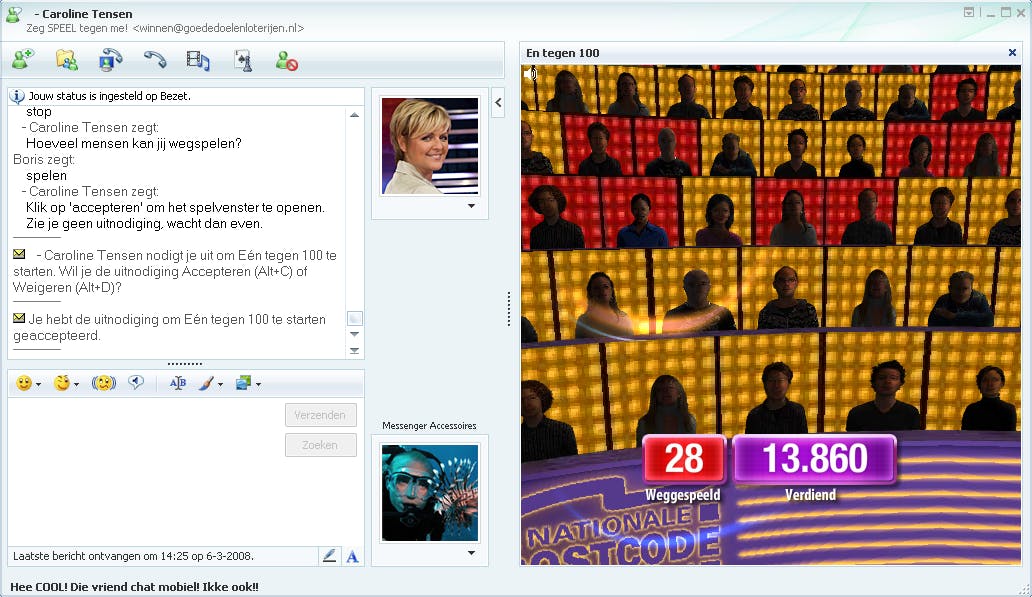
Task: Expand smiley emoticon dropdown arrow
Action: tap(39, 384)
